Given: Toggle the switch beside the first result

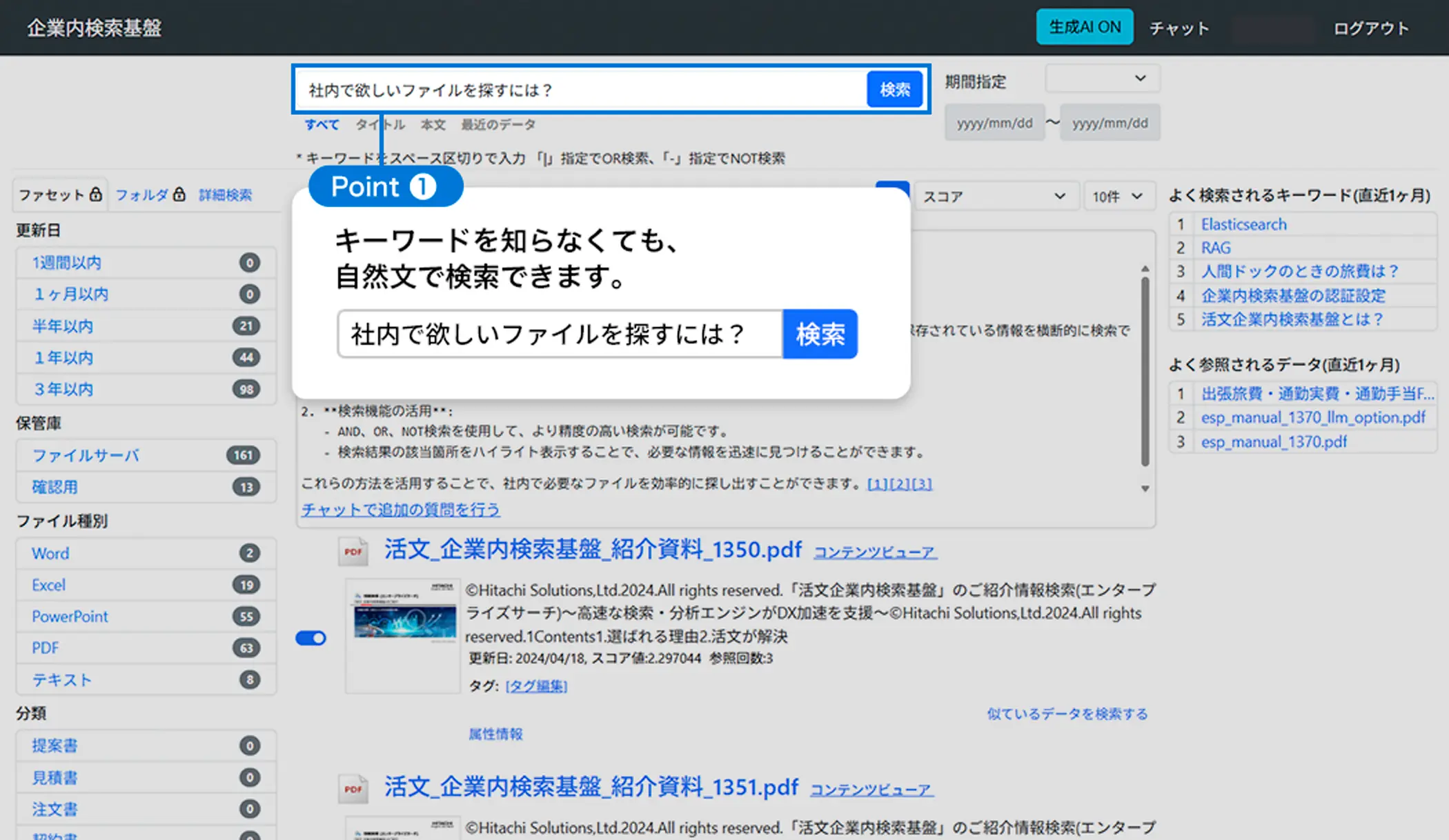Looking at the screenshot, I should click(x=310, y=638).
